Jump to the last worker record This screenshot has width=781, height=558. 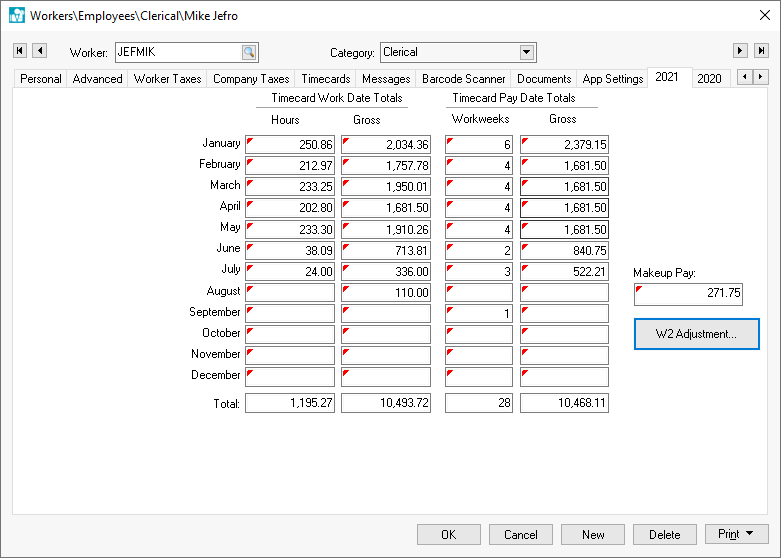click(x=761, y=51)
